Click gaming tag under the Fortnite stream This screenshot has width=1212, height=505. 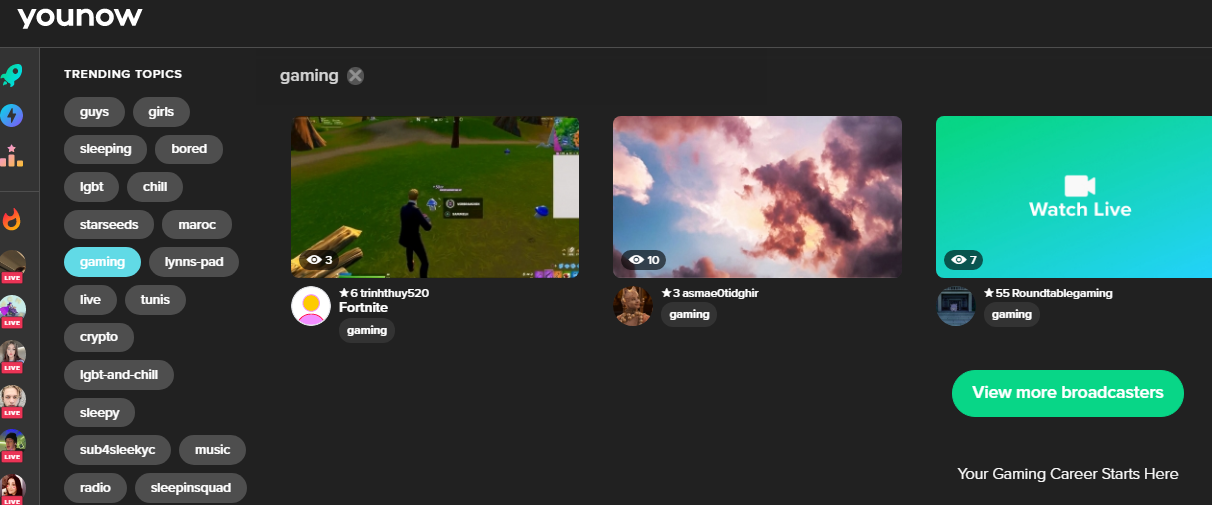366,331
